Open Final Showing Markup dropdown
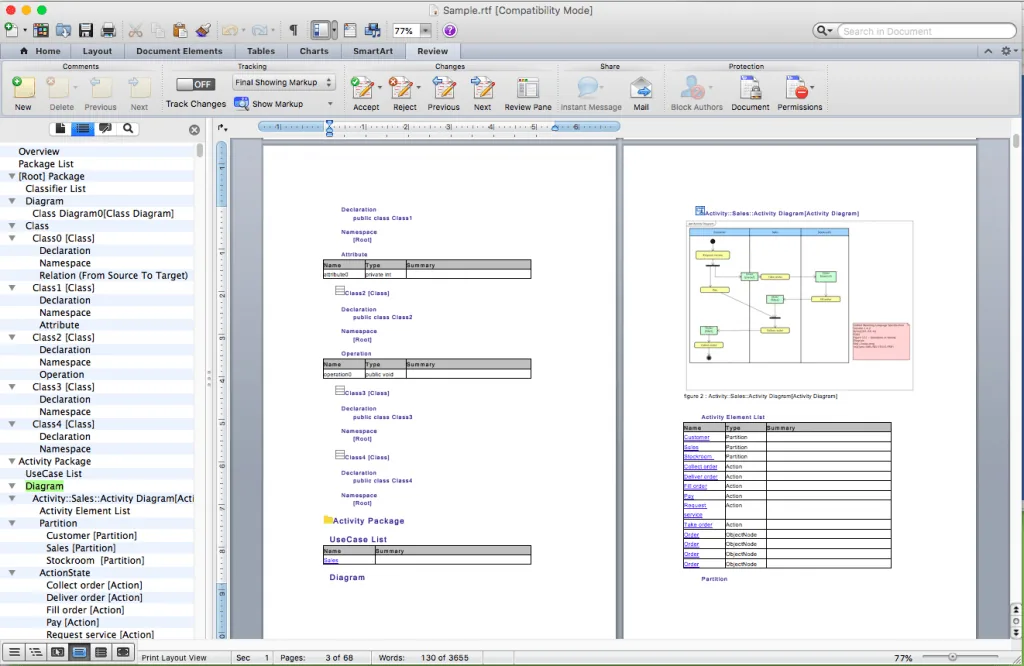1024x666 pixels. click(x=283, y=82)
